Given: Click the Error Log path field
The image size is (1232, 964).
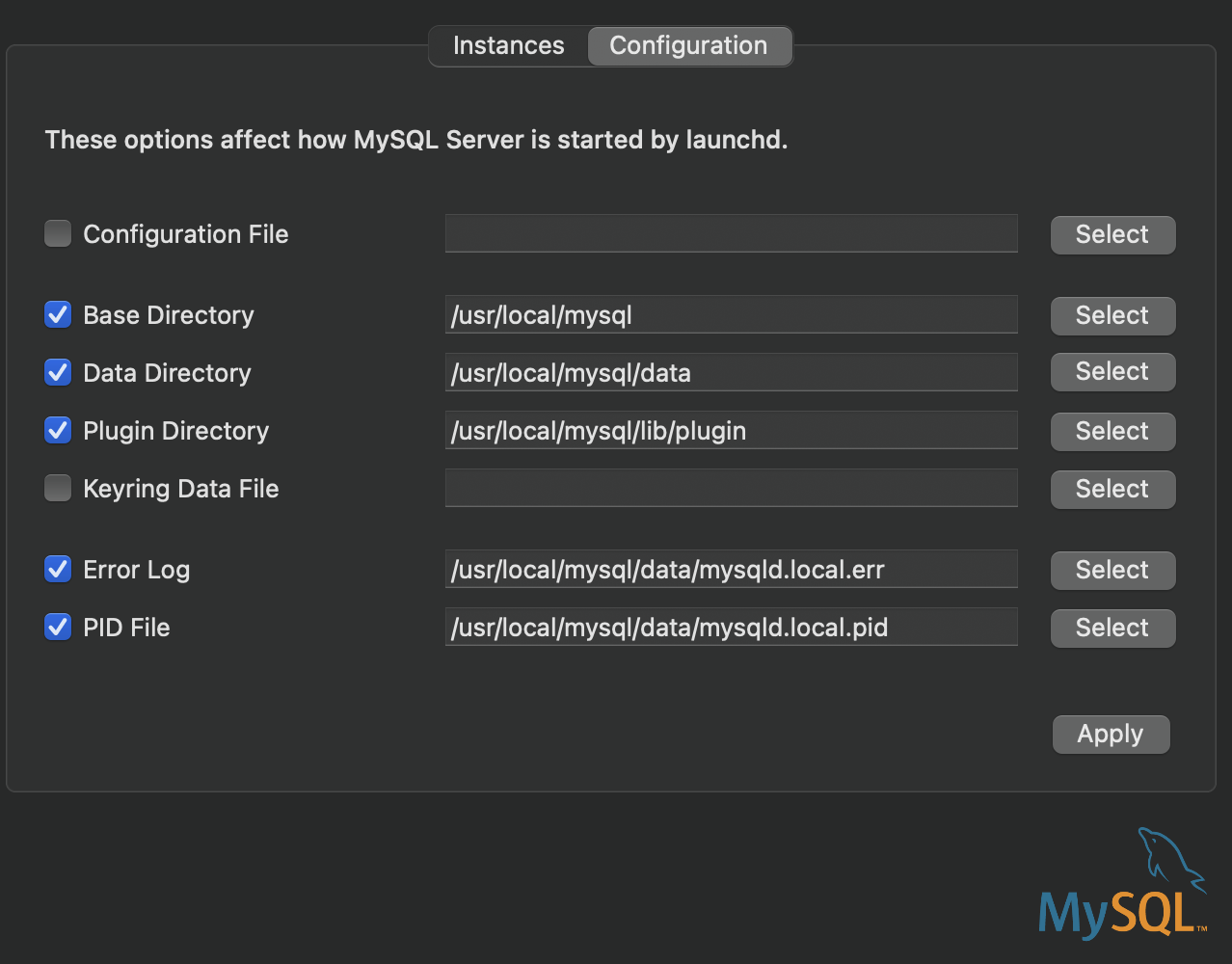Looking at the screenshot, I should [731, 569].
